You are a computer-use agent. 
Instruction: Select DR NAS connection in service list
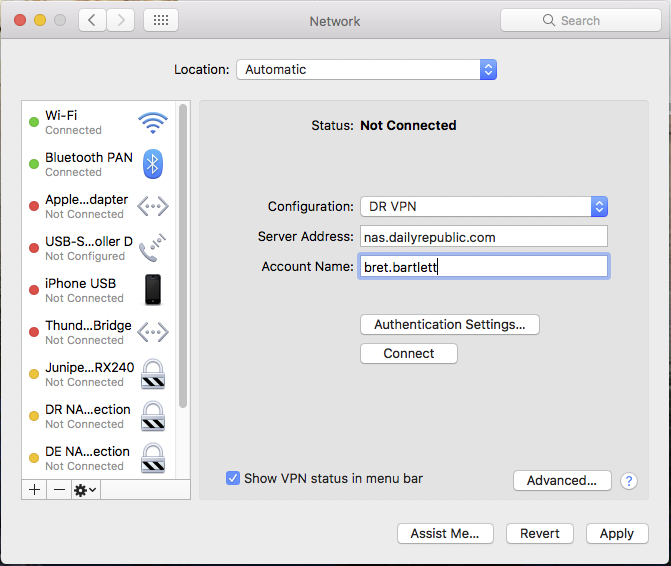point(88,416)
